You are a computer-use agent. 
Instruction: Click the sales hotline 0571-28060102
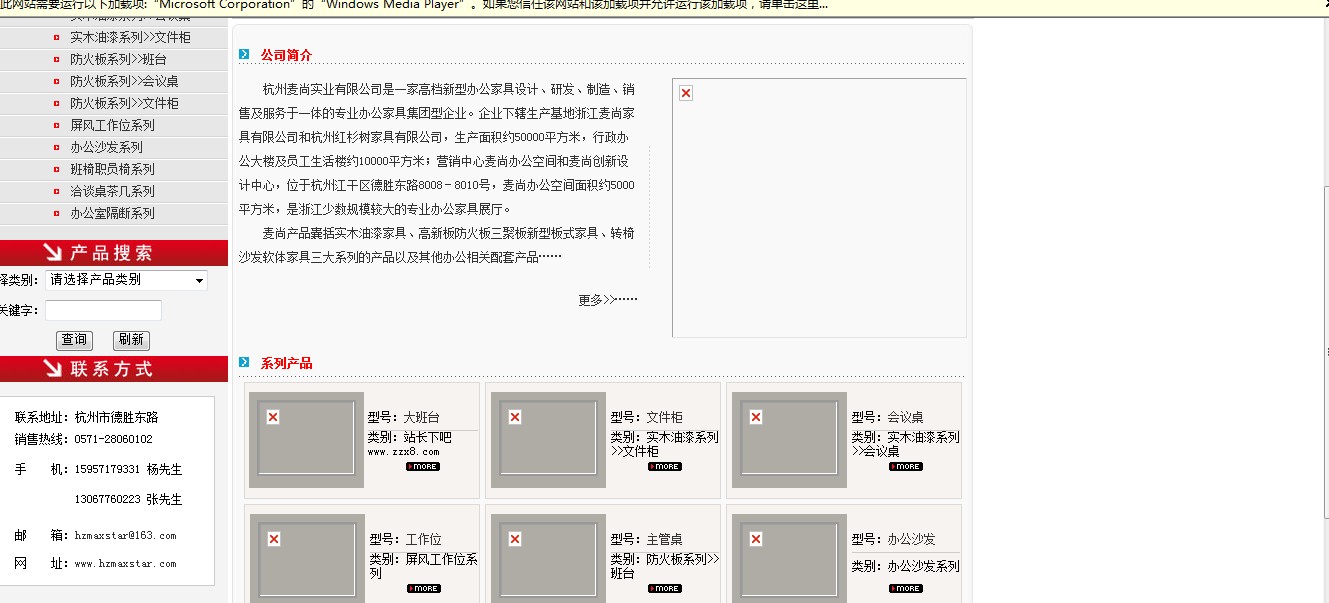114,440
